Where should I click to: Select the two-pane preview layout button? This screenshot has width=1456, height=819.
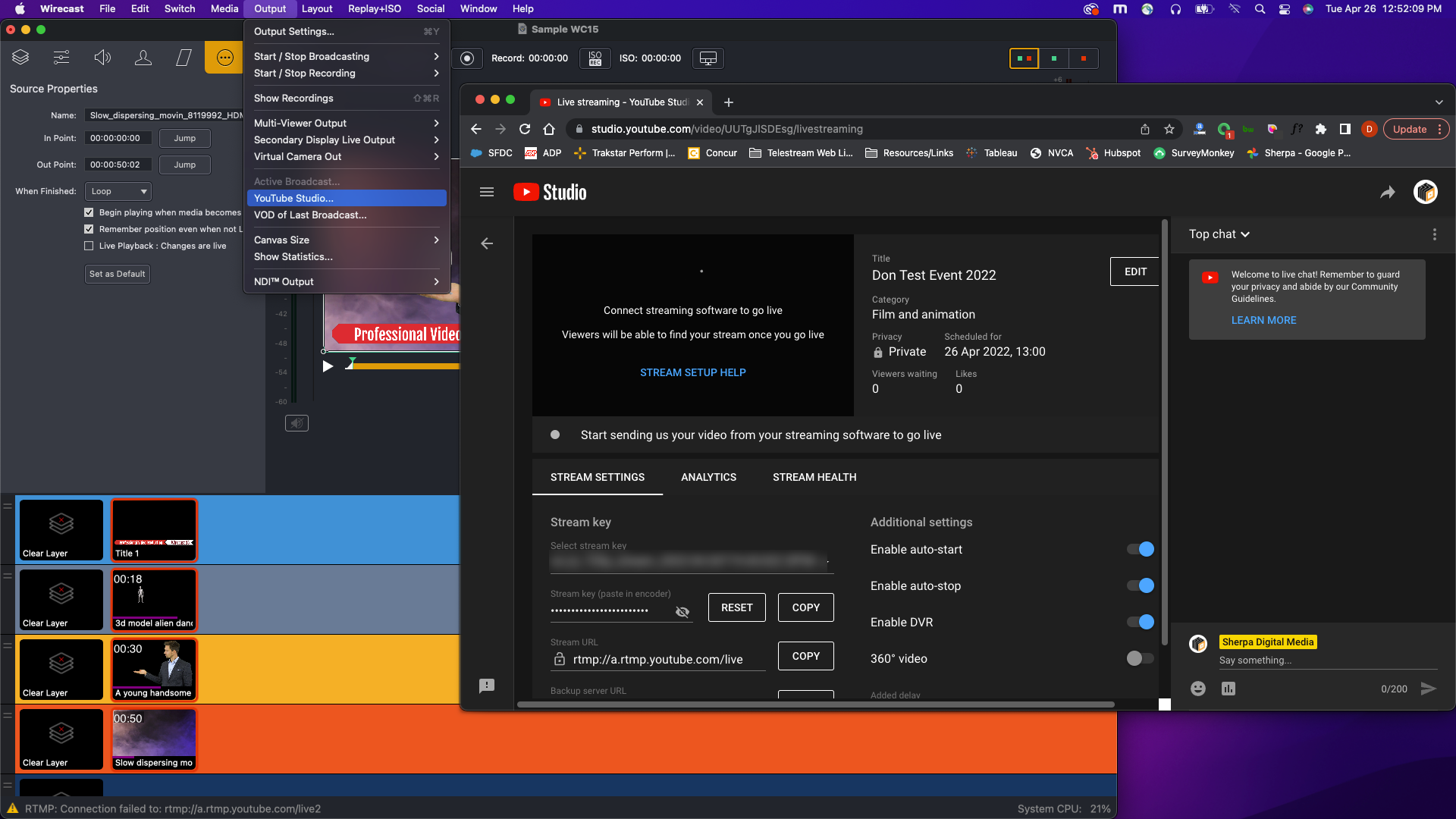[1024, 58]
